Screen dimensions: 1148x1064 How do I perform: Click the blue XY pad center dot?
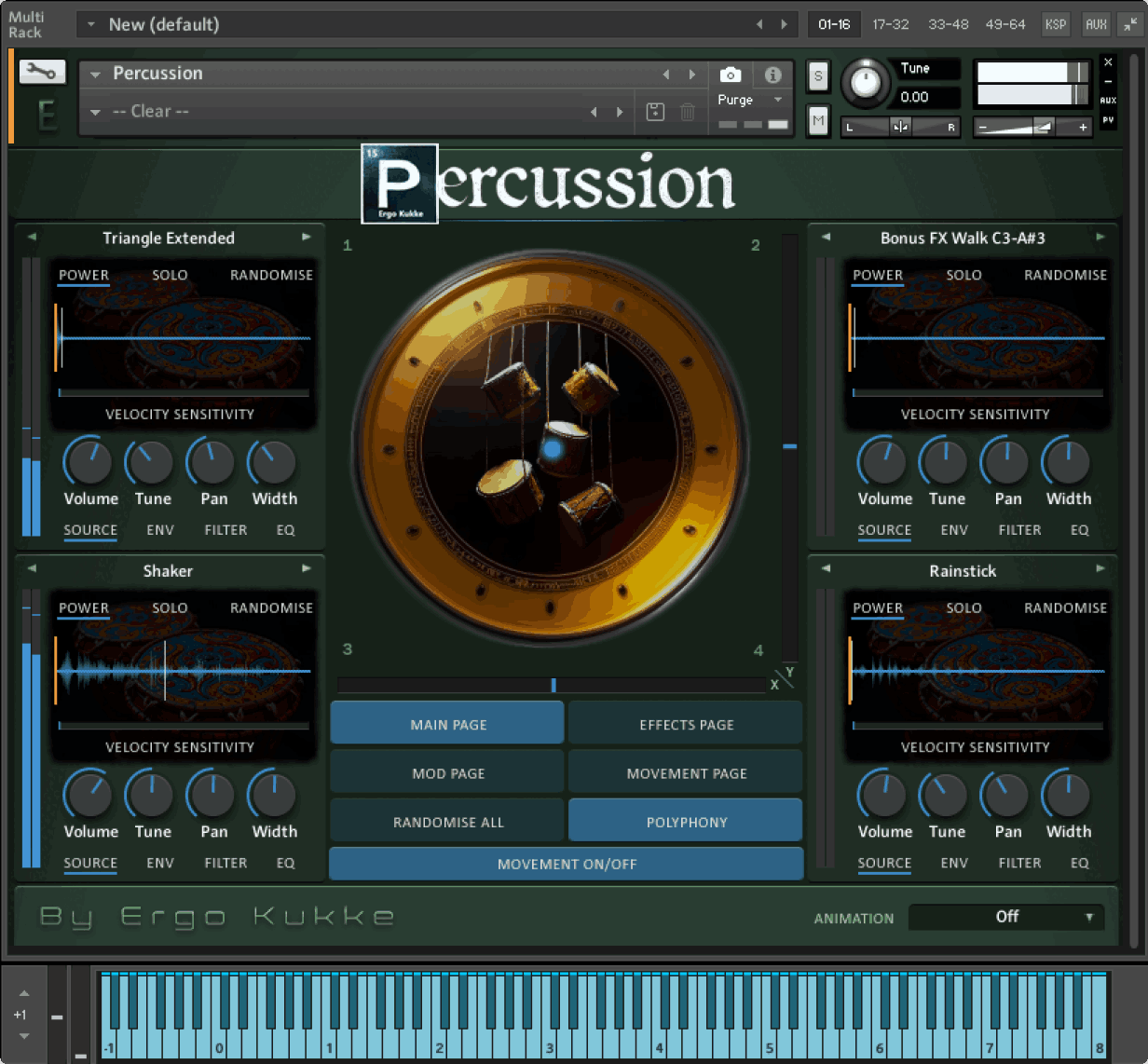click(553, 449)
